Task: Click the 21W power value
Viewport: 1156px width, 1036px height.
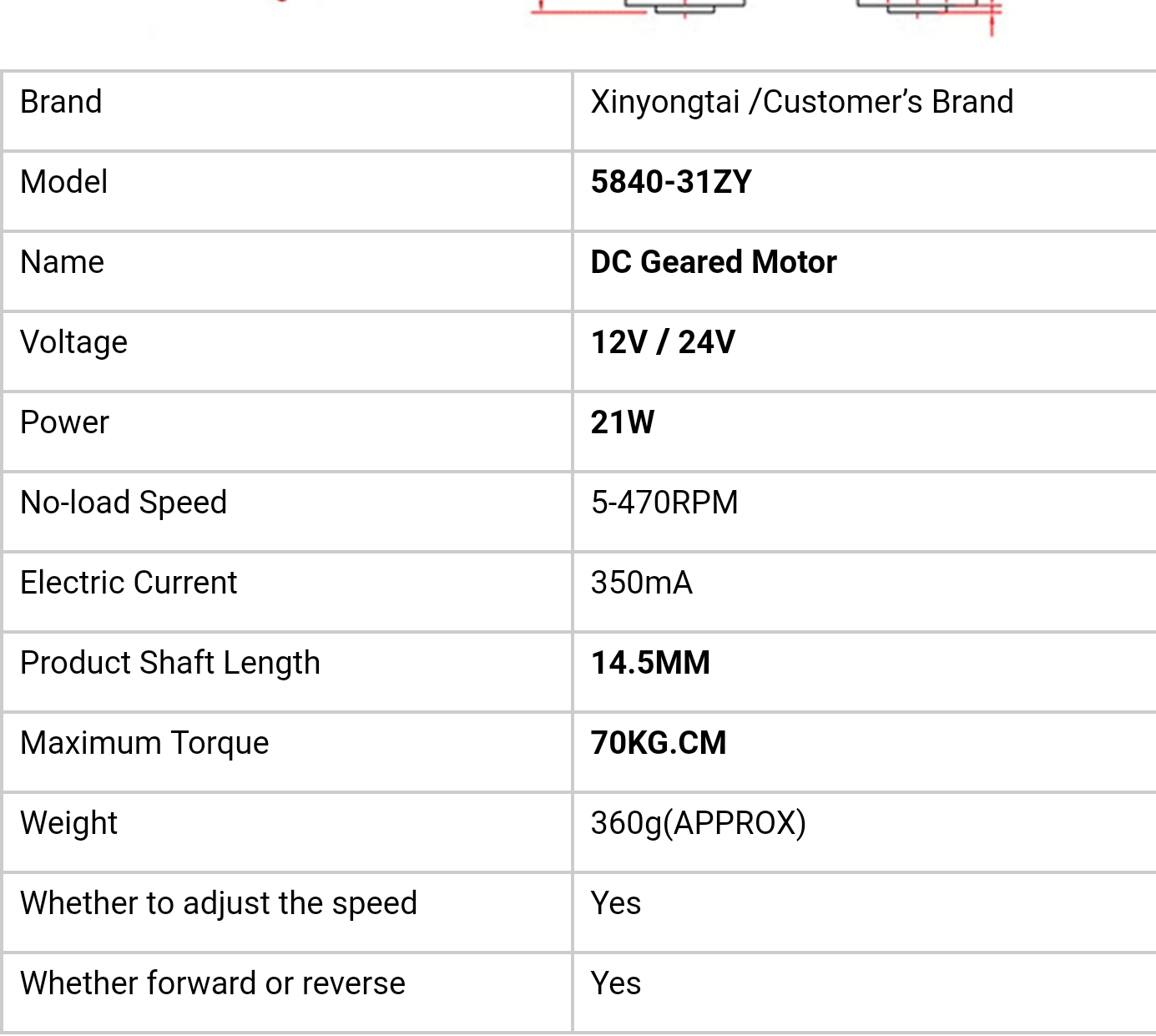Action: click(x=622, y=422)
